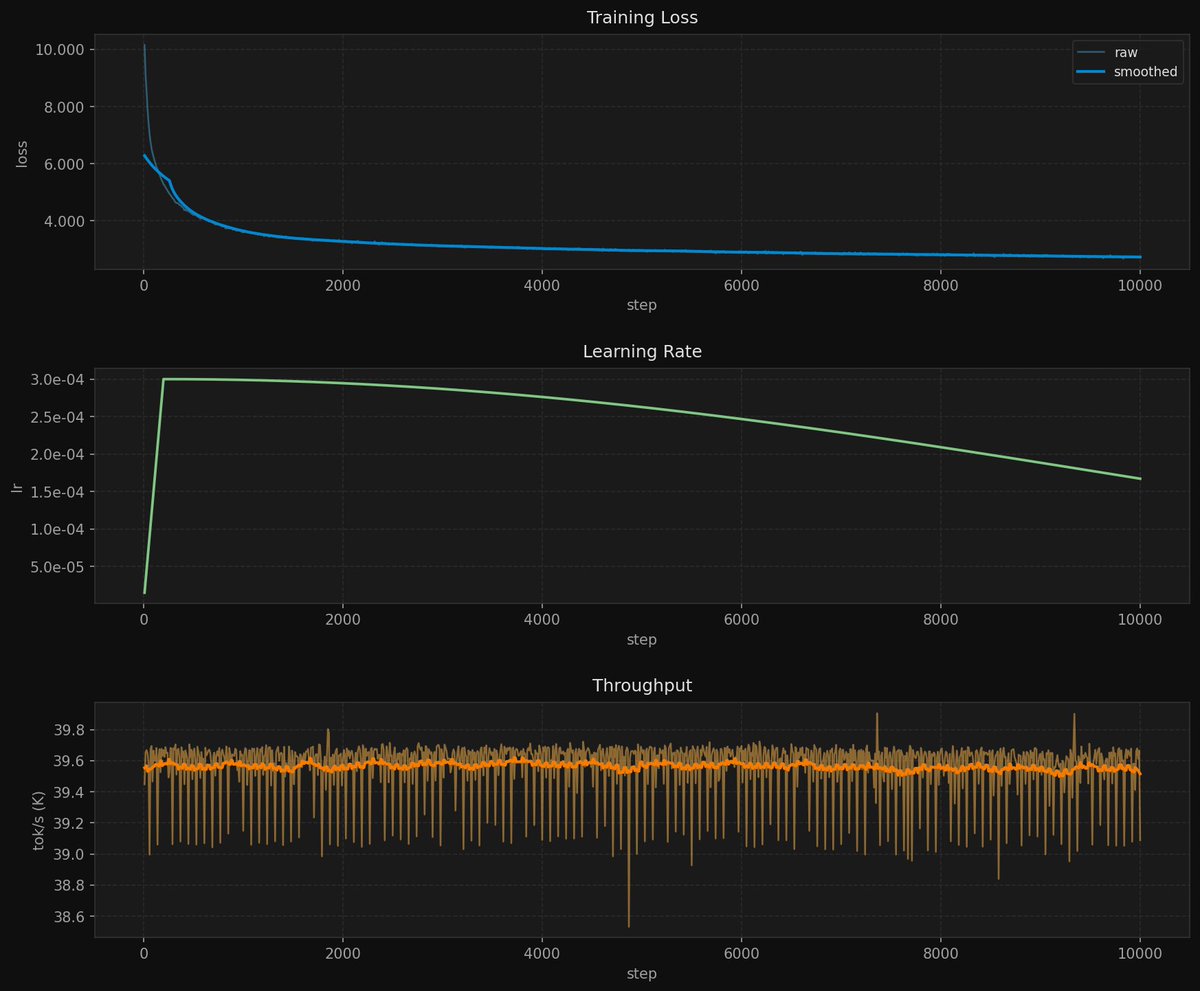1200x991 pixels.
Task: Click the "Learning Rate" chart title
Action: coord(641,352)
